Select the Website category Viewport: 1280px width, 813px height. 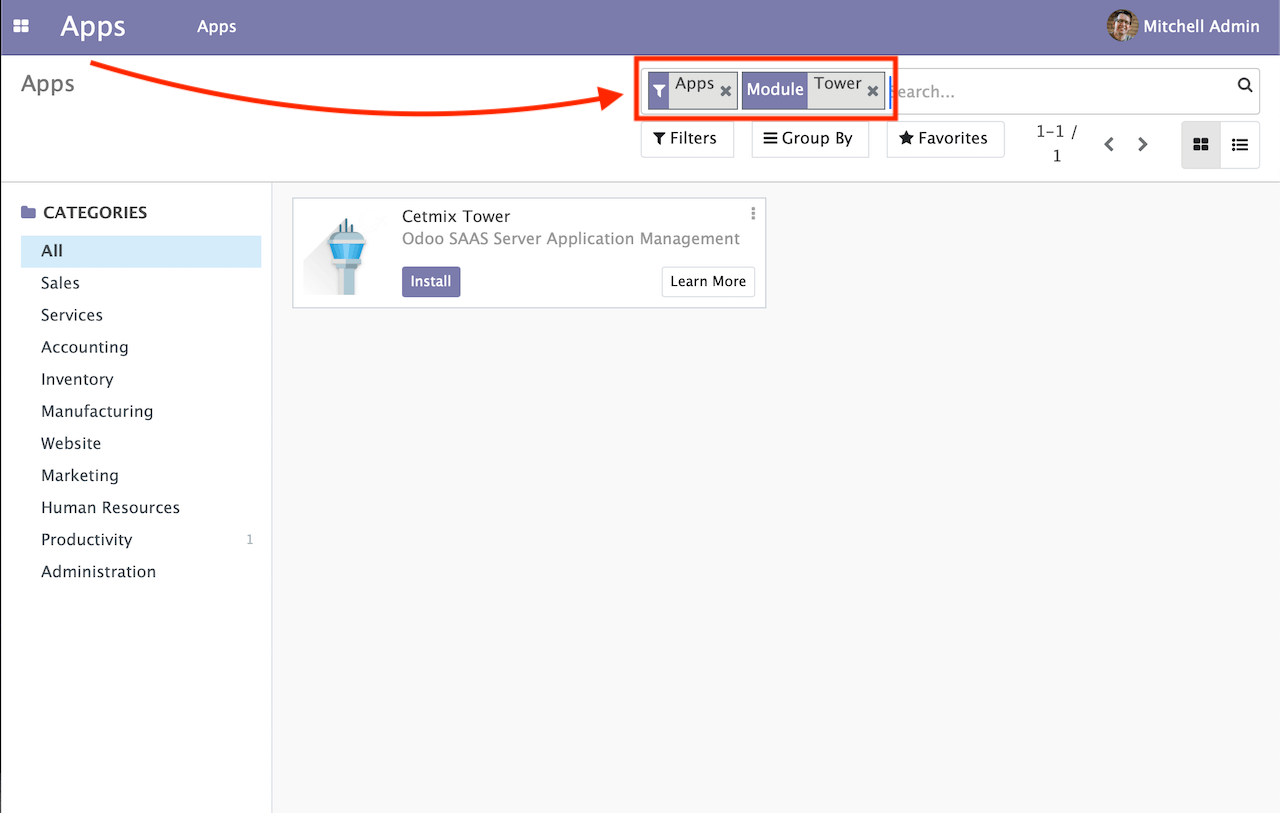tap(141, 443)
